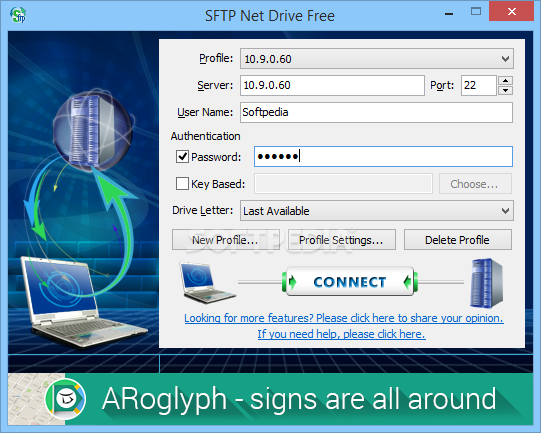Maximize the SFTP Net Drive window
Screen dimensions: 541x433
[x=476, y=12]
